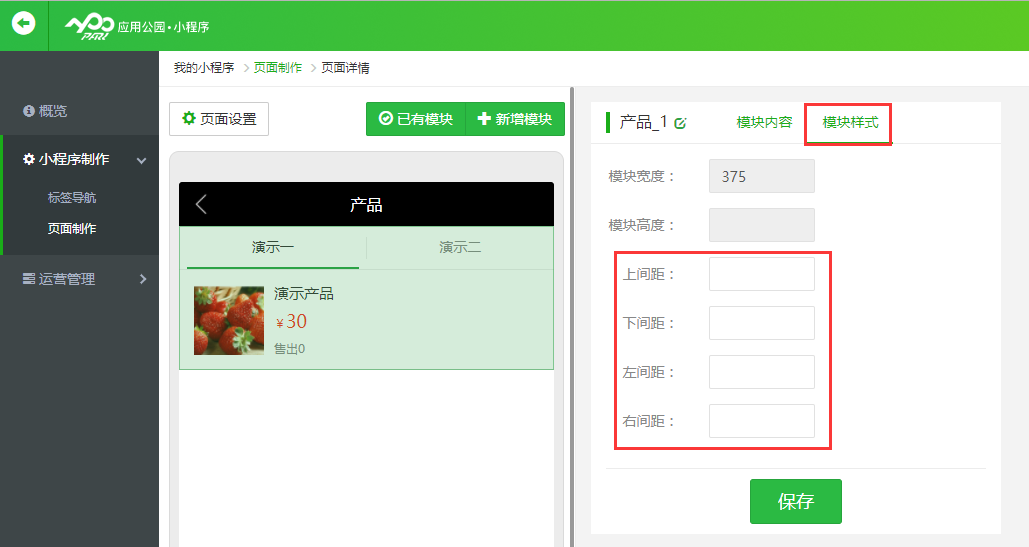
Task: Open 页面设置 page settings
Action: 219,119
